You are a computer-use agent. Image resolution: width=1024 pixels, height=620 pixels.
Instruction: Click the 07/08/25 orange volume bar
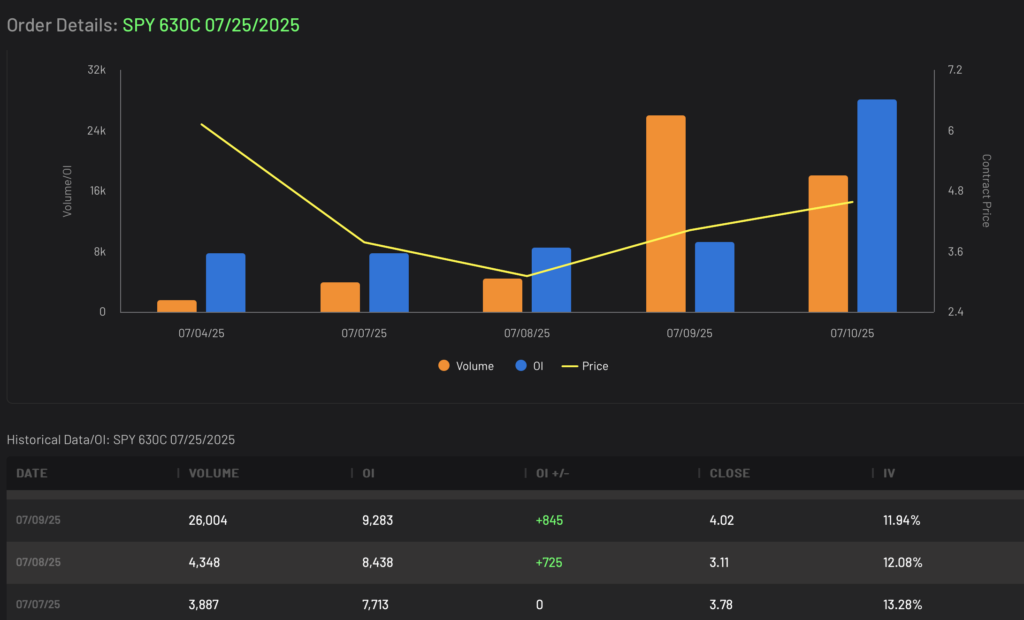click(502, 295)
